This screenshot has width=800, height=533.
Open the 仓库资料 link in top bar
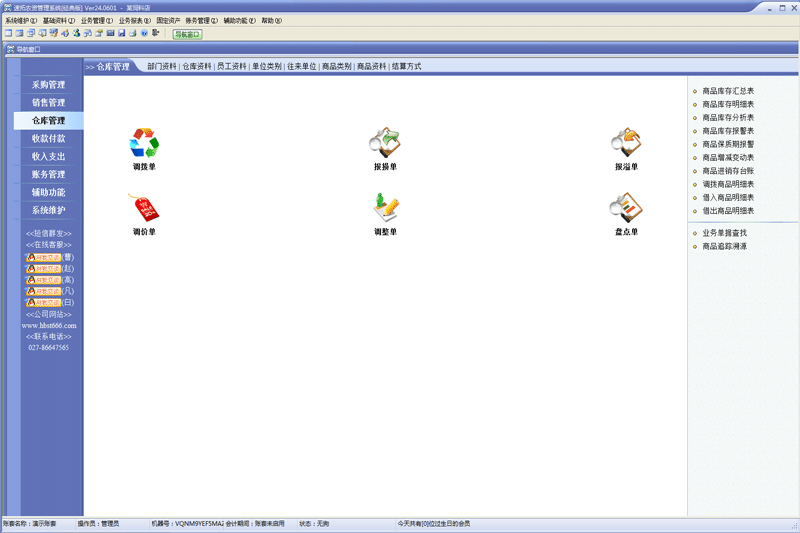coord(197,66)
